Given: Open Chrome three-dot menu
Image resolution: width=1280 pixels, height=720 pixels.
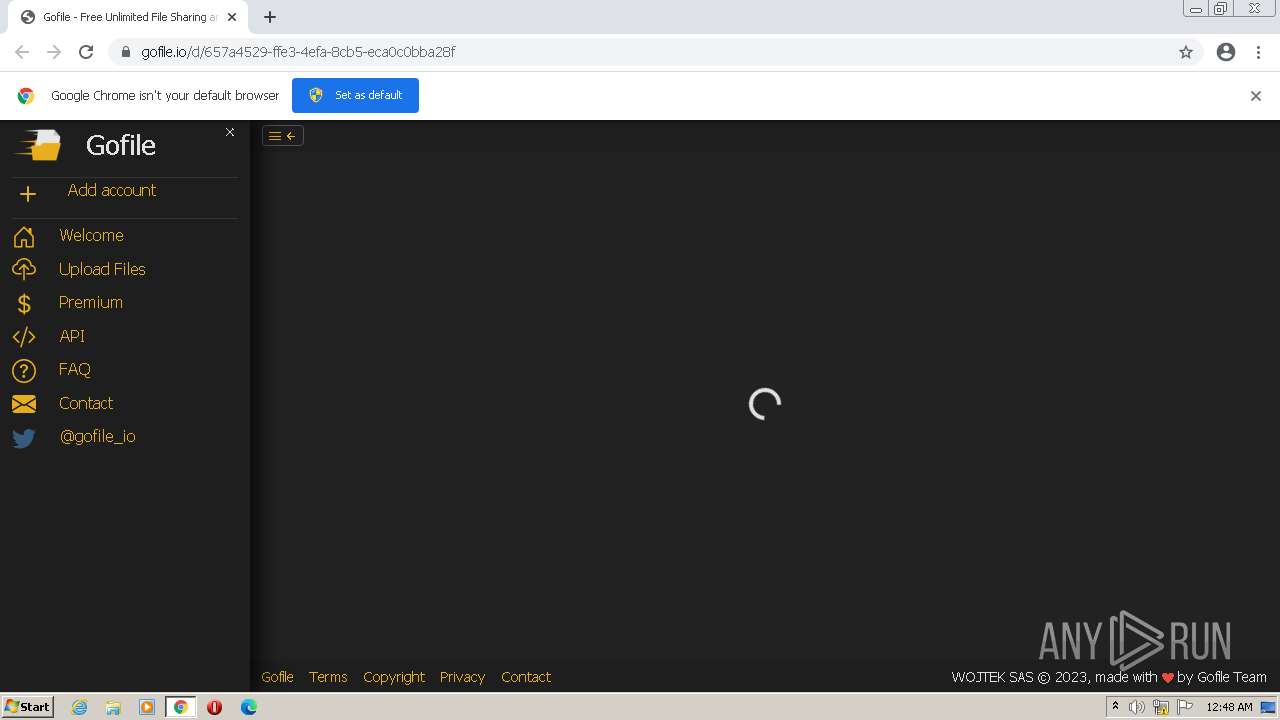Looking at the screenshot, I should click(x=1258, y=52).
